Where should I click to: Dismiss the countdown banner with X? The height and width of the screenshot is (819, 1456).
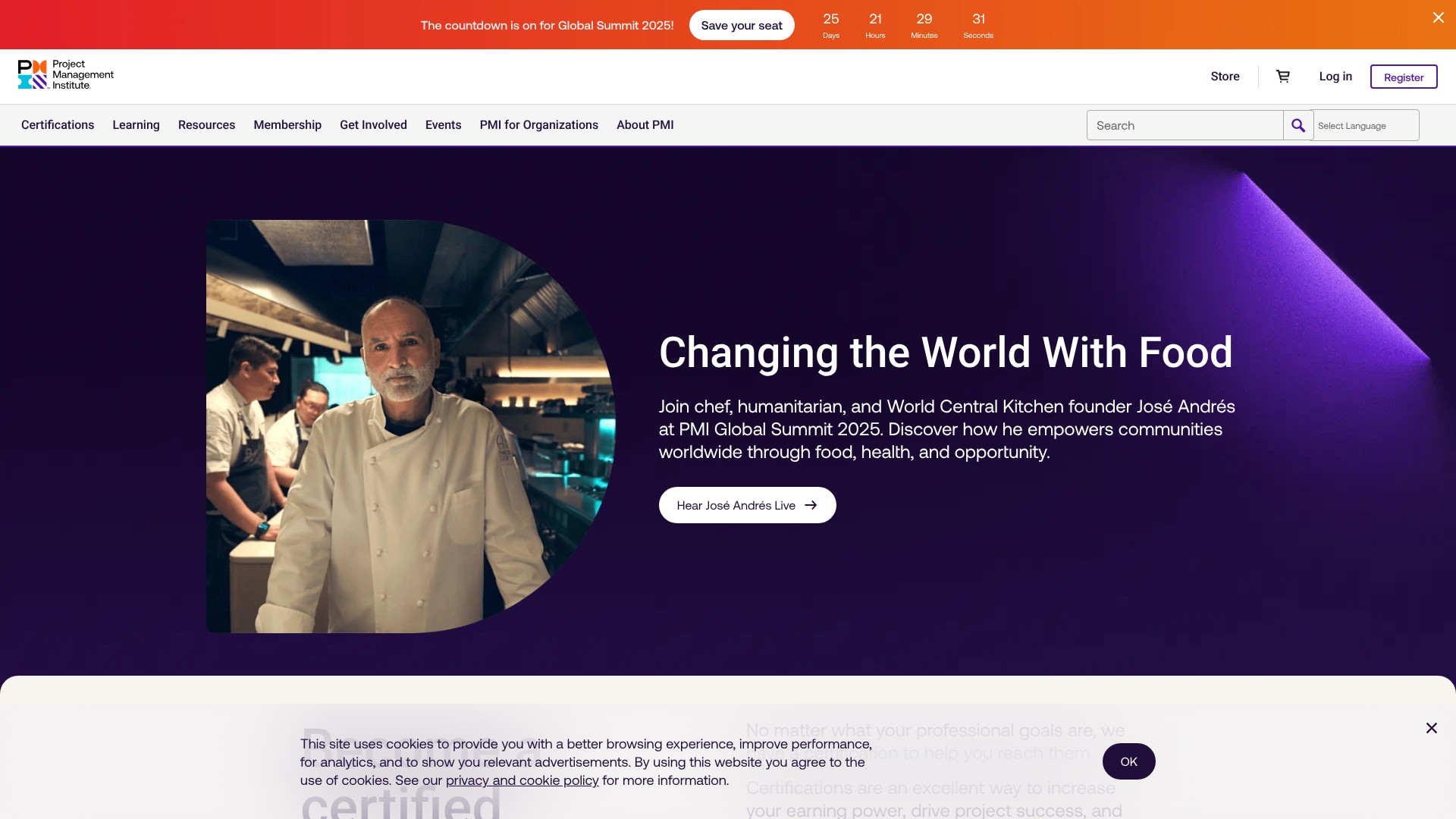click(x=1438, y=17)
